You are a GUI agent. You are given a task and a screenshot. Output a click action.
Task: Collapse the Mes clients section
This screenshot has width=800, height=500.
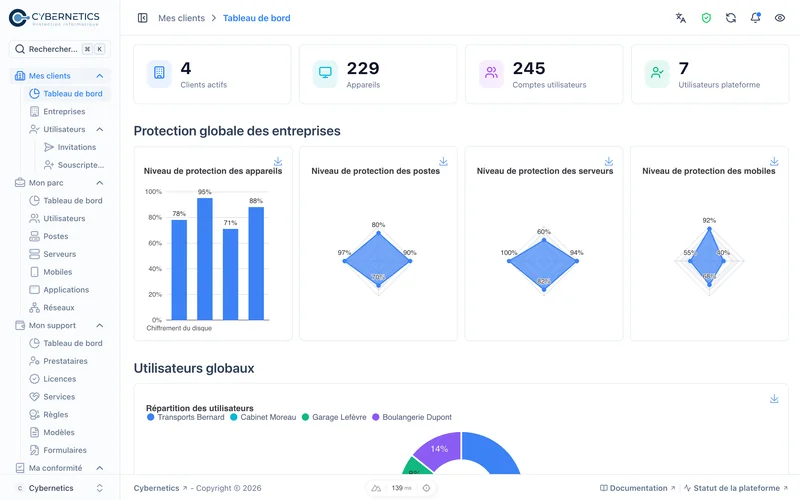pos(100,76)
